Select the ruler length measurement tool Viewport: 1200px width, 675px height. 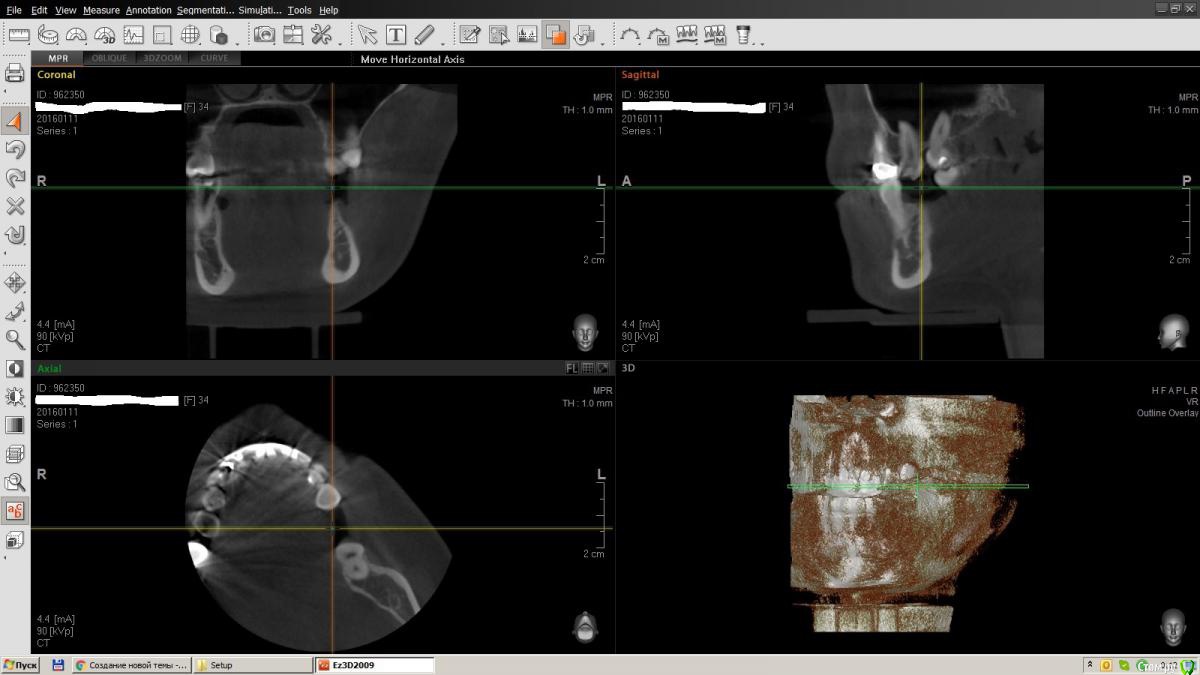click(18, 35)
